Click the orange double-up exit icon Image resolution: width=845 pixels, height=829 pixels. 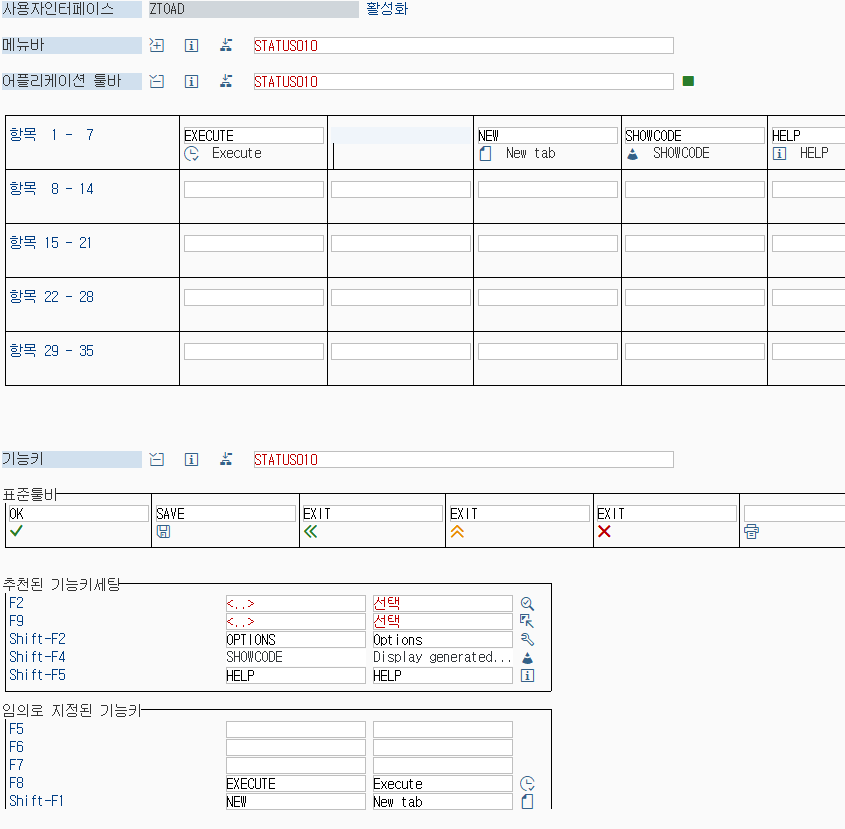tap(457, 531)
